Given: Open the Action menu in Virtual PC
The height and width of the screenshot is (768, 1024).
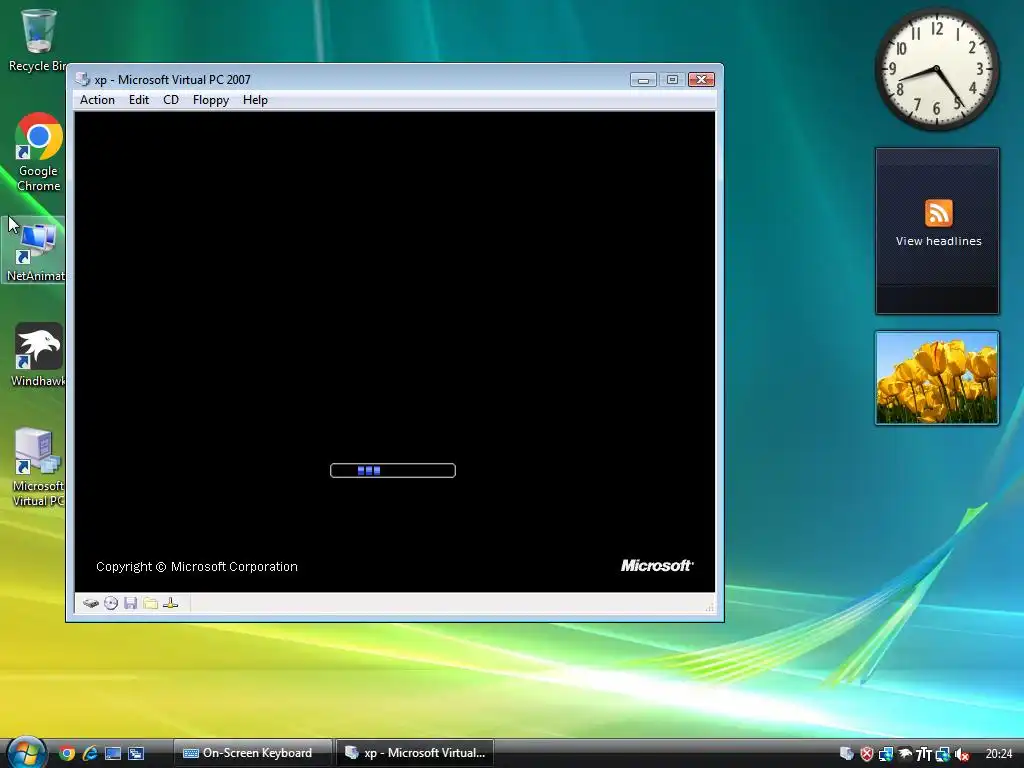Looking at the screenshot, I should pos(97,100).
